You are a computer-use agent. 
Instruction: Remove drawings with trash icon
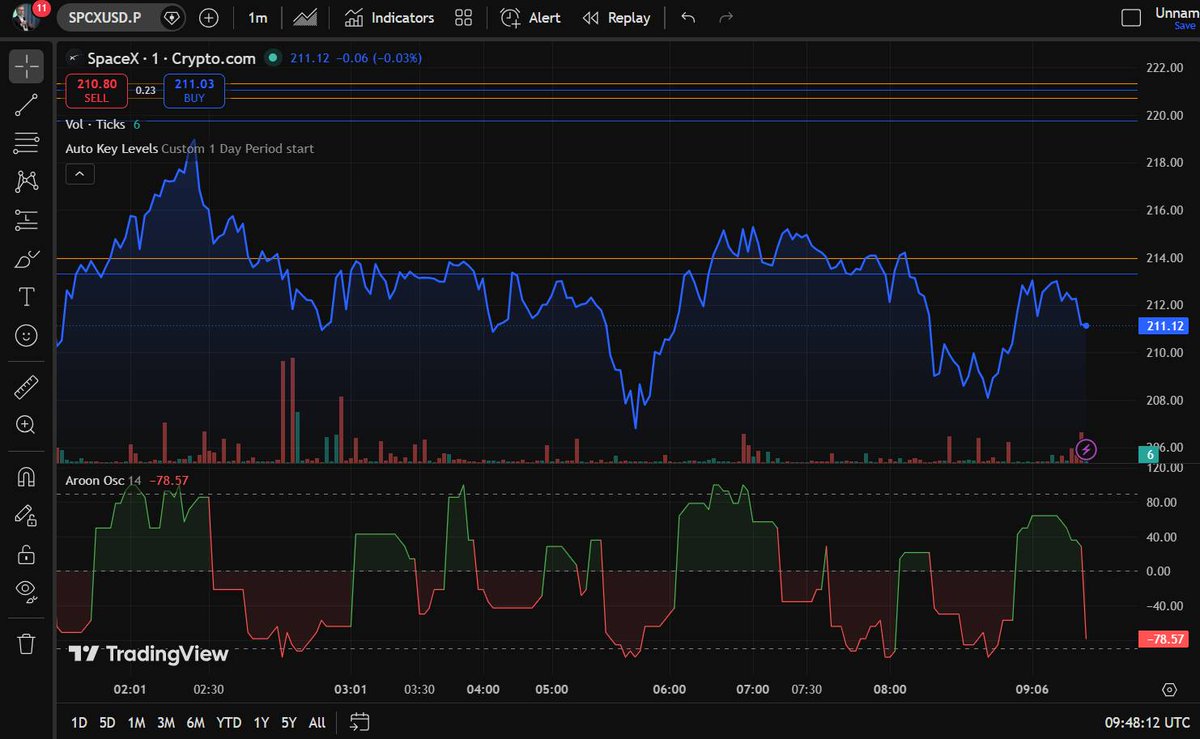point(26,643)
